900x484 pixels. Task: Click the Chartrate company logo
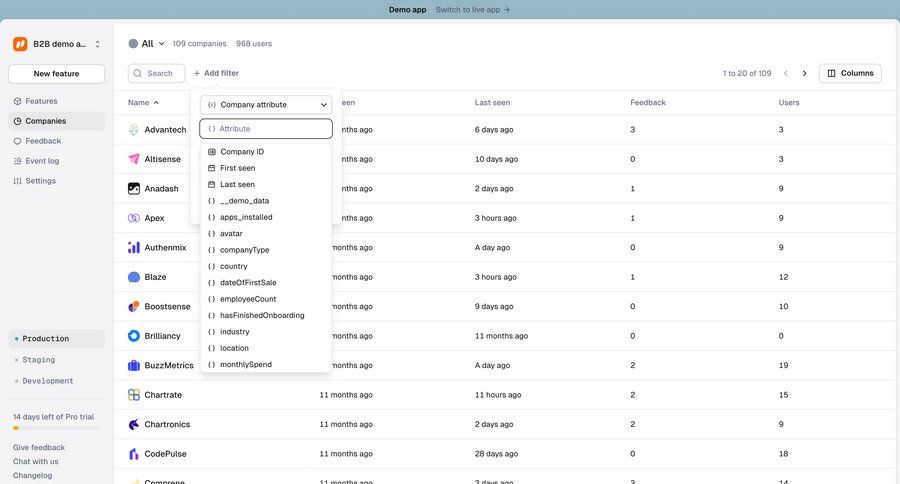pos(134,395)
